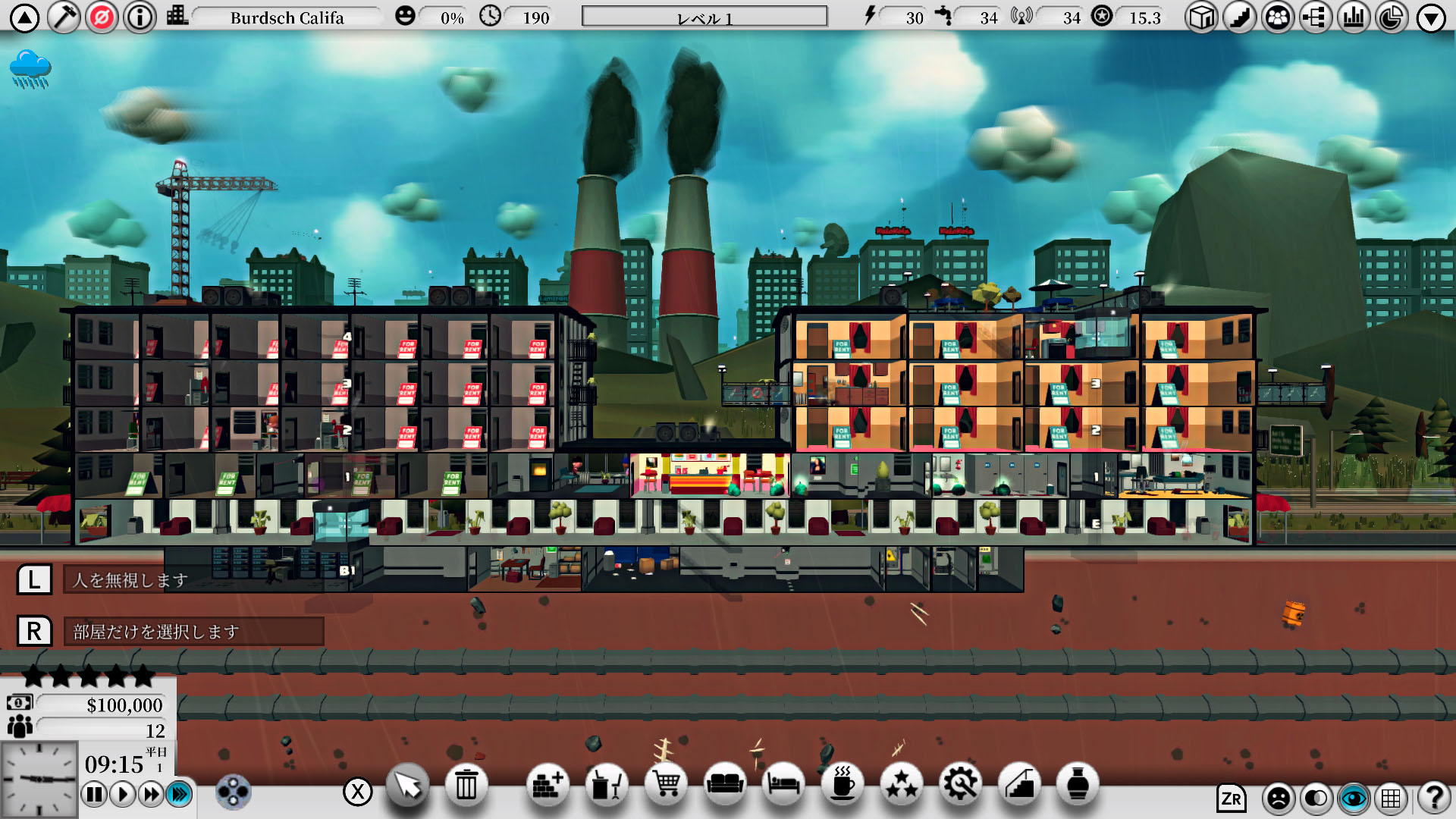Viewport: 1456px width, 819px height.
Task: Open the bar chart statistics tab
Action: coord(1354,17)
